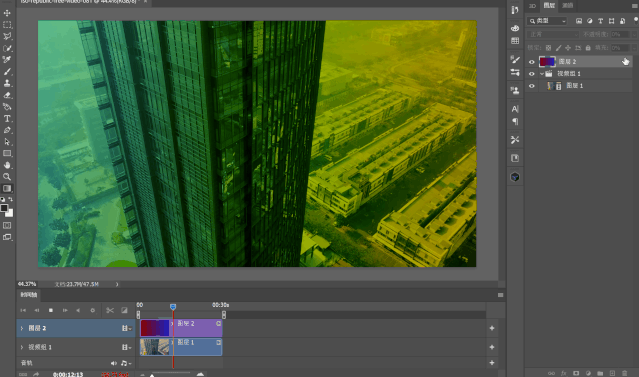The image size is (639, 377).
Task: Select the Gradient tool
Action: (x=7, y=188)
